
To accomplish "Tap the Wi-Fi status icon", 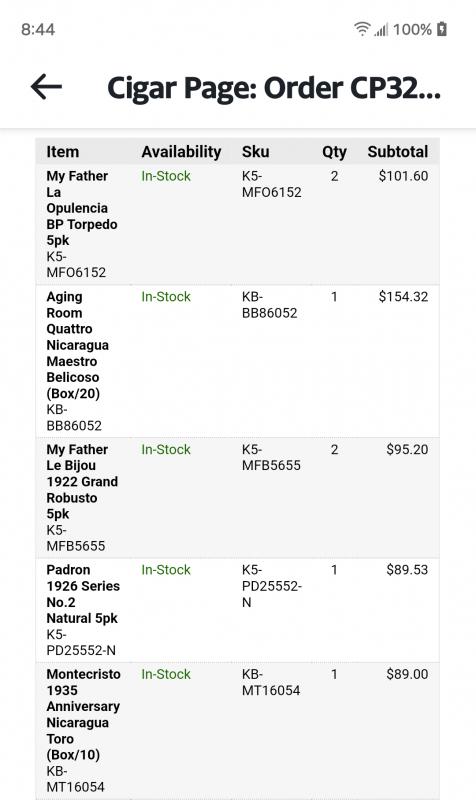I will coord(362,29).
